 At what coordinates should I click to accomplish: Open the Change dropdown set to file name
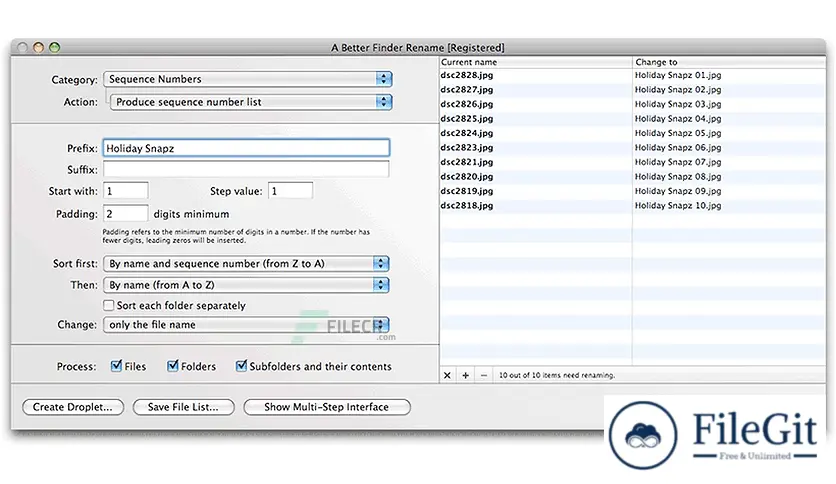click(246, 325)
